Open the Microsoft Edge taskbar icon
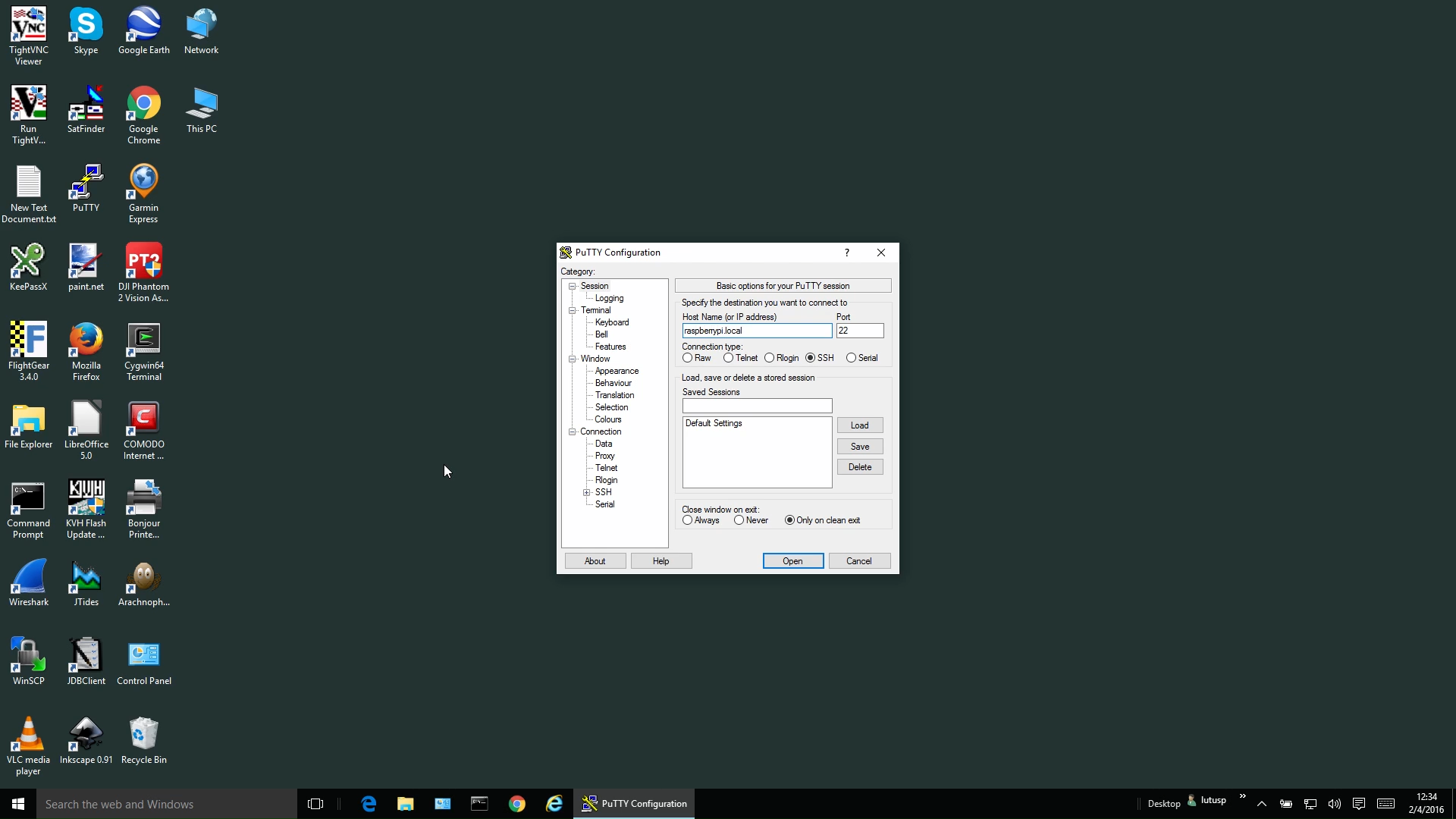Screen dimensions: 1456x819 tap(369, 804)
